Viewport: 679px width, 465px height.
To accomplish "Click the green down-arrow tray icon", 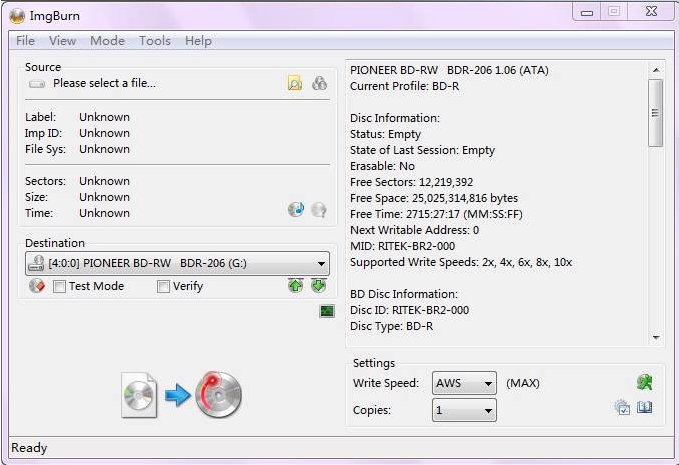I will click(319, 285).
